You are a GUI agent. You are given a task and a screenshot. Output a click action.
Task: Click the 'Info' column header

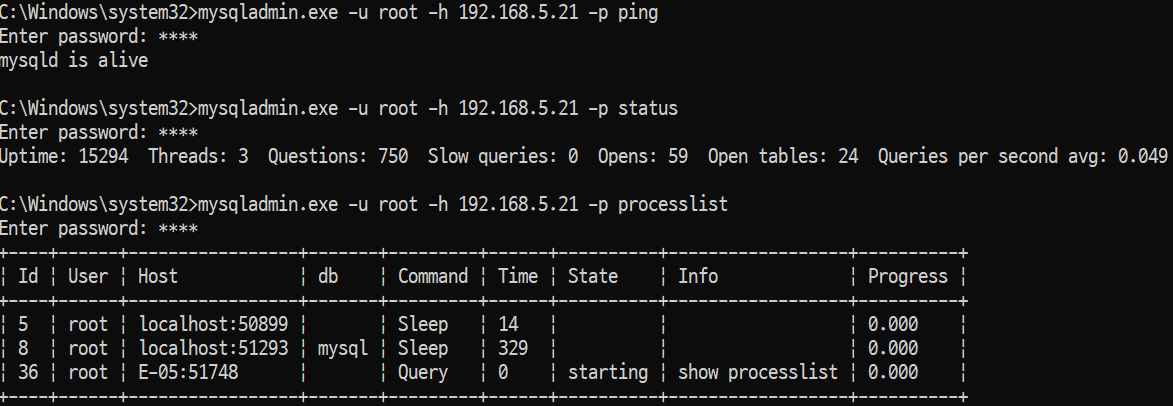coord(698,276)
